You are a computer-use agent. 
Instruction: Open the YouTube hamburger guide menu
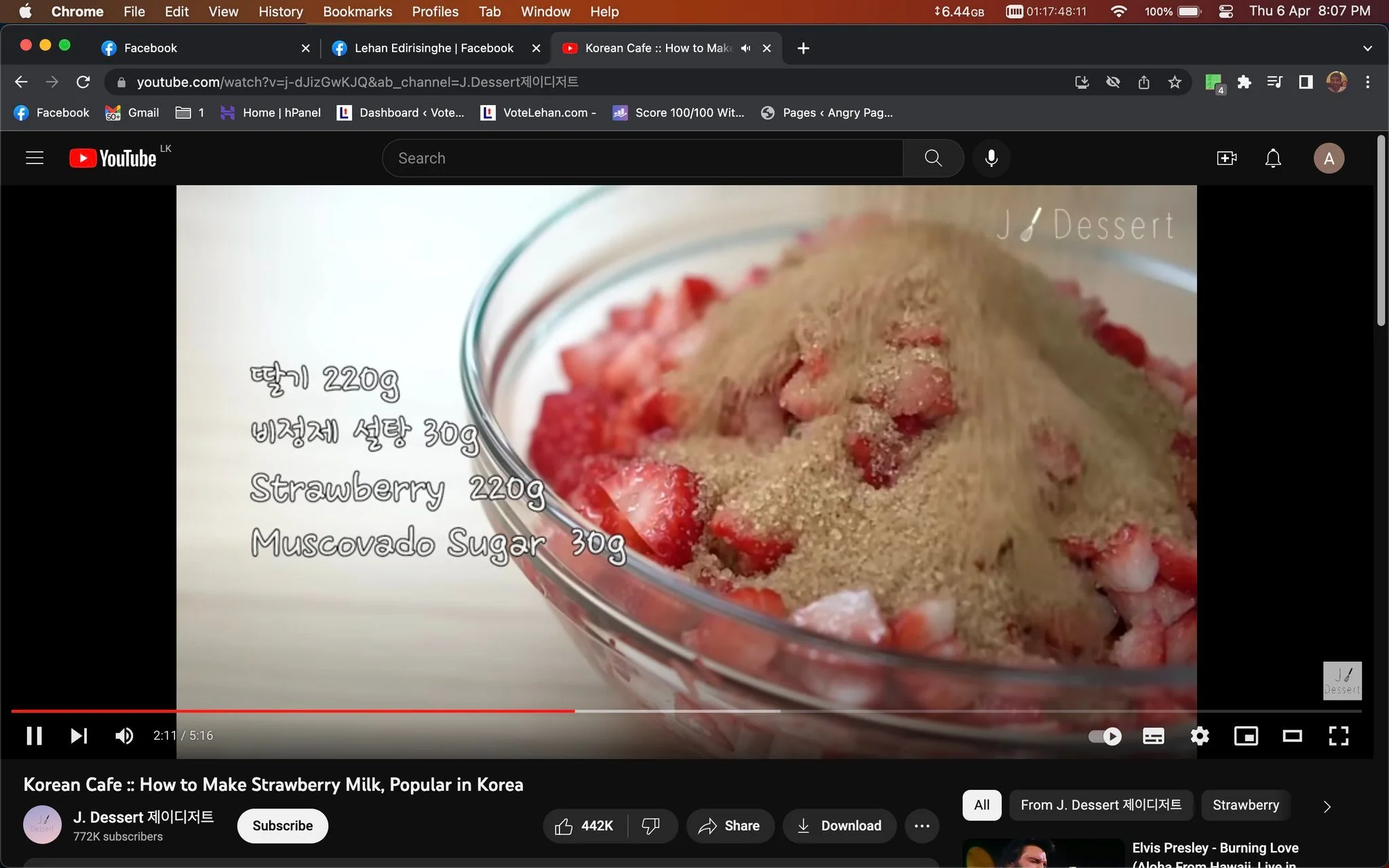coord(35,158)
